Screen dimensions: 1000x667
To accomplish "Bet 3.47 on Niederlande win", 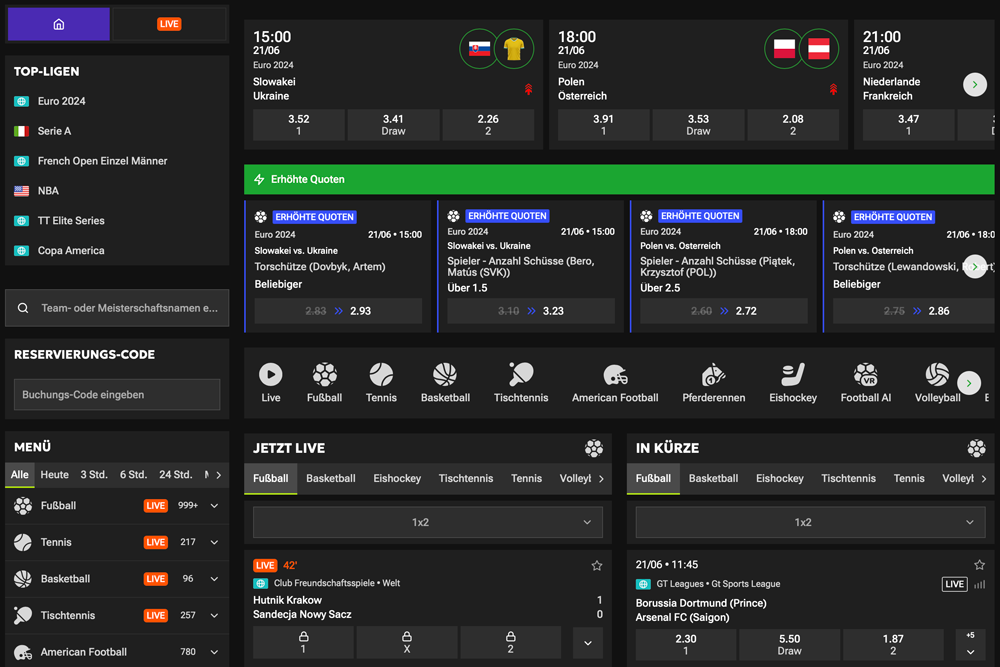I will point(908,125).
